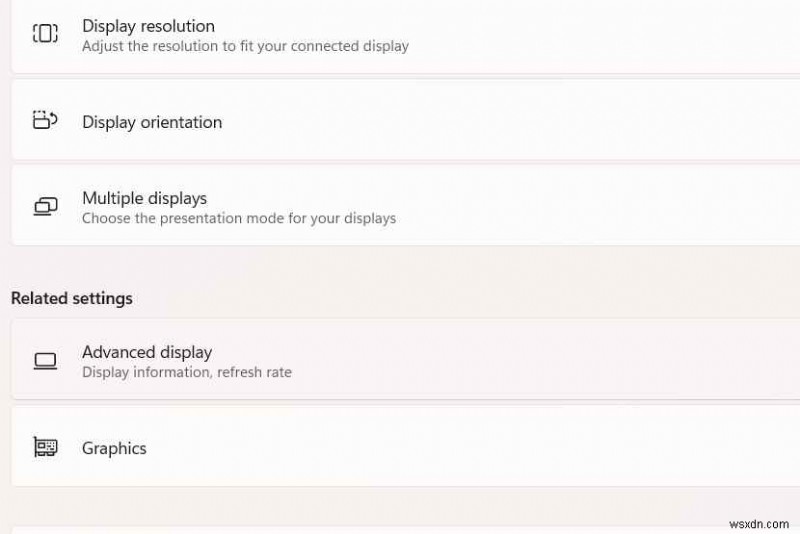Click the partially visible card below Graphics

[400, 528]
